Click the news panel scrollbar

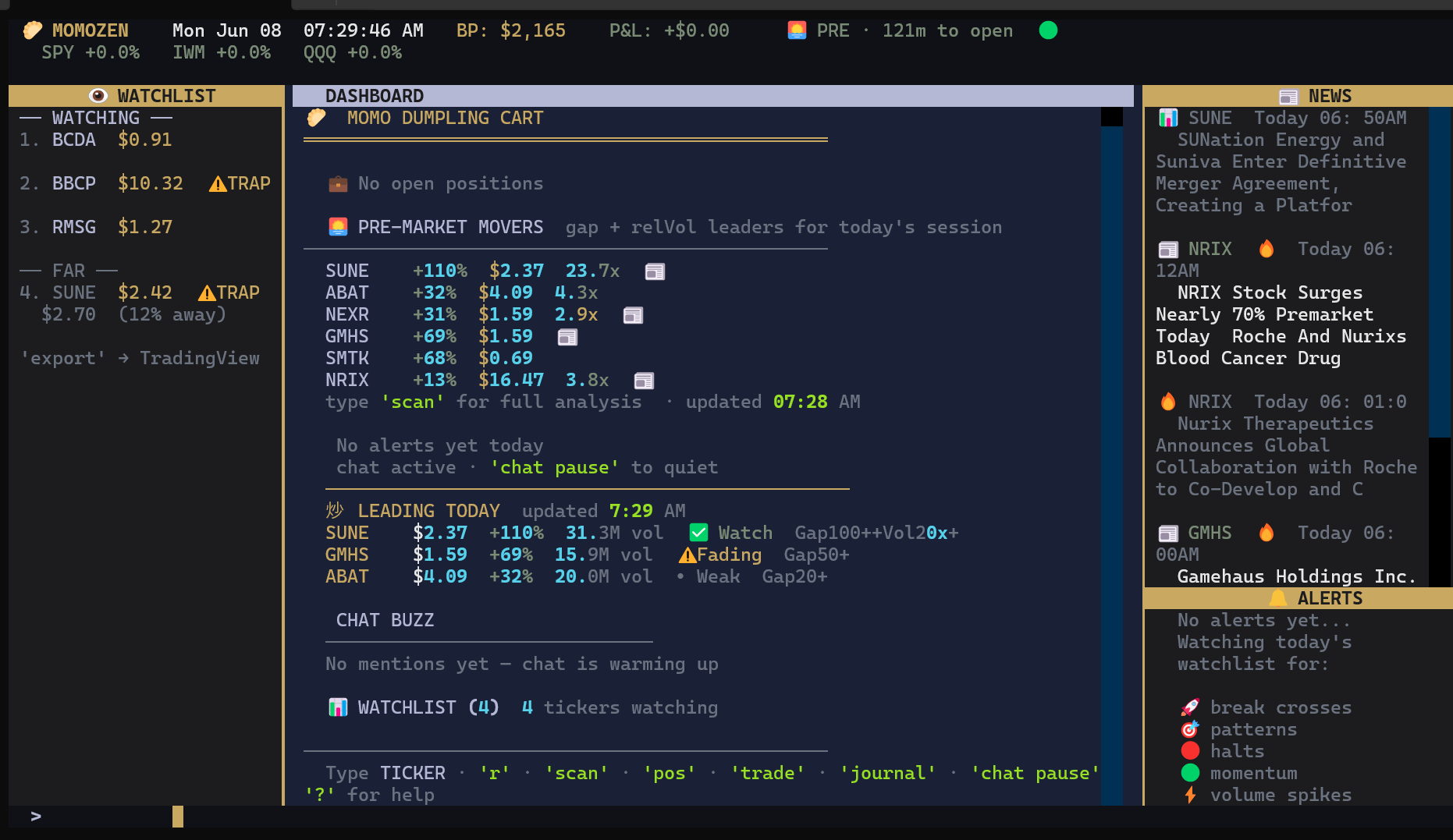(x=1440, y=273)
